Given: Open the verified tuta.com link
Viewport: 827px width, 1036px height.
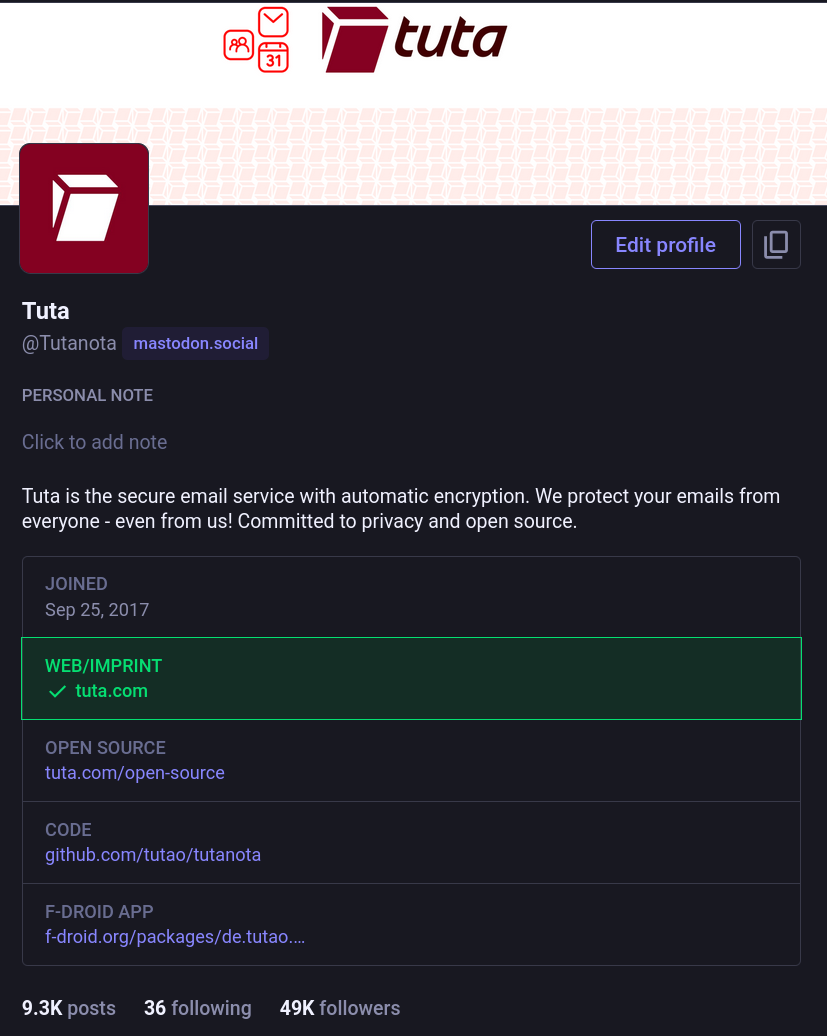Looking at the screenshot, I should tap(111, 691).
